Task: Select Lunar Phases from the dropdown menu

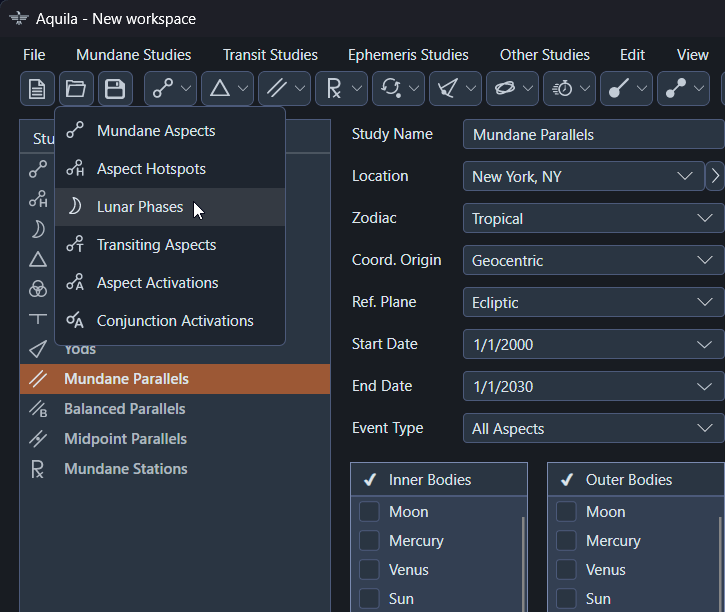Action: click(x=140, y=207)
